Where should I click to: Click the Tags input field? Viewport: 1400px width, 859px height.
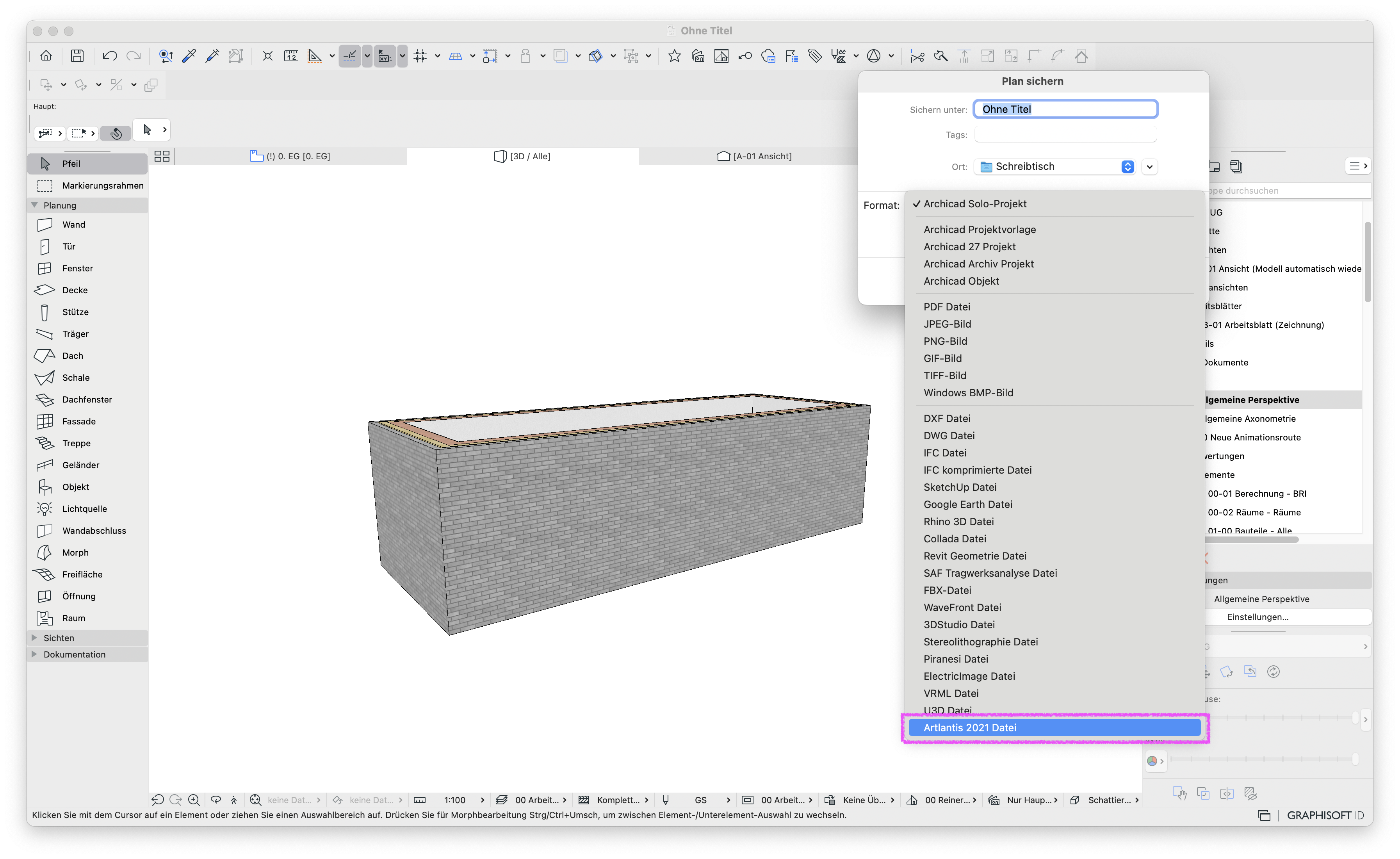click(1065, 135)
